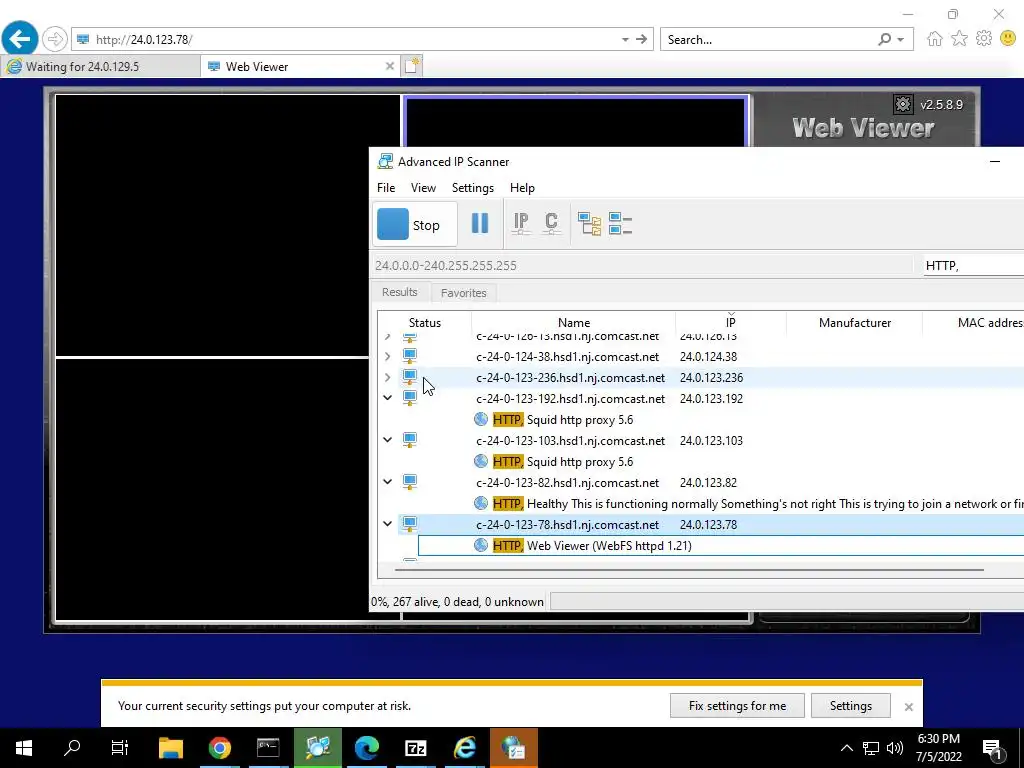Click globe icon under 24.0.123.192 host
The height and width of the screenshot is (768, 1024).
point(481,419)
